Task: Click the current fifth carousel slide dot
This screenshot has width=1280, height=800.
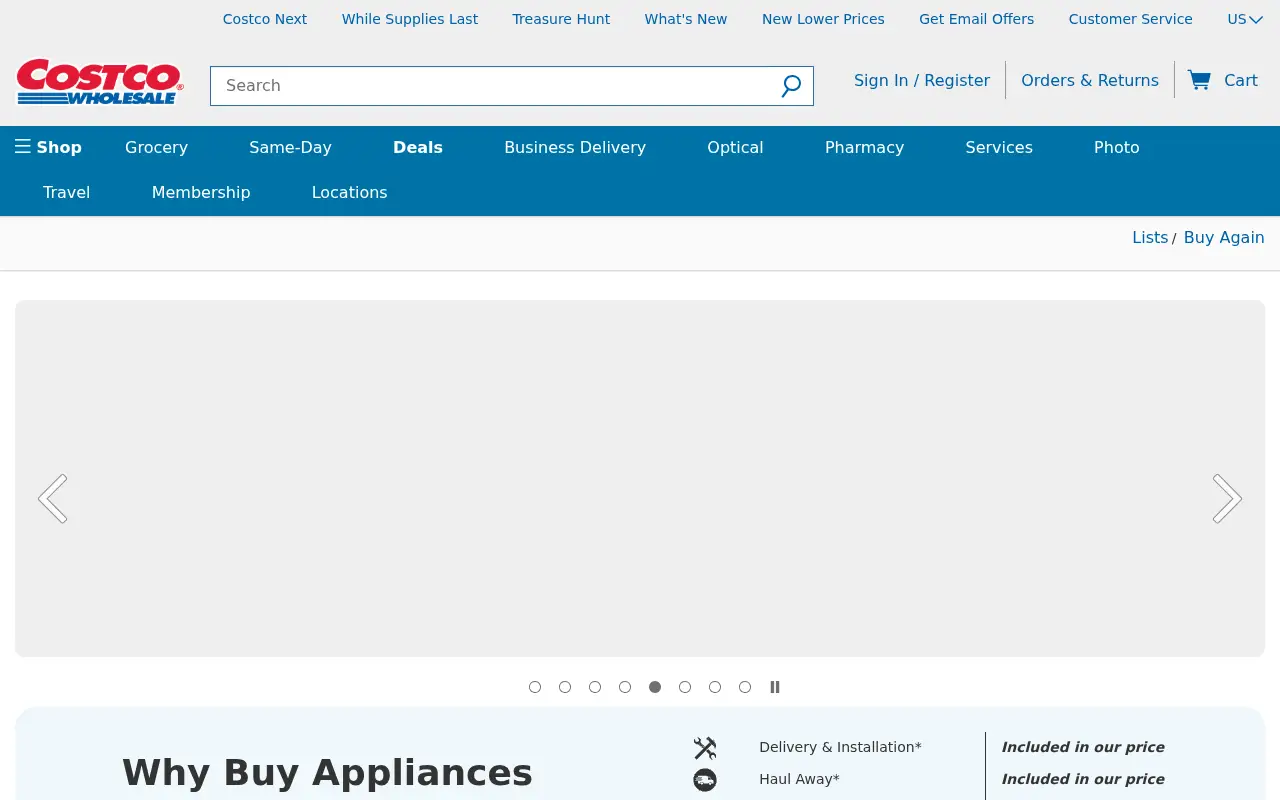Action: point(655,687)
